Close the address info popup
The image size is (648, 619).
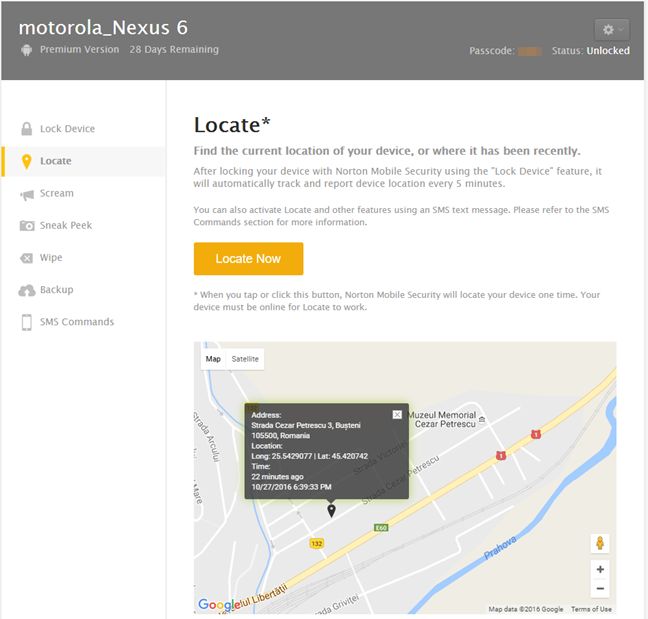coord(397,414)
